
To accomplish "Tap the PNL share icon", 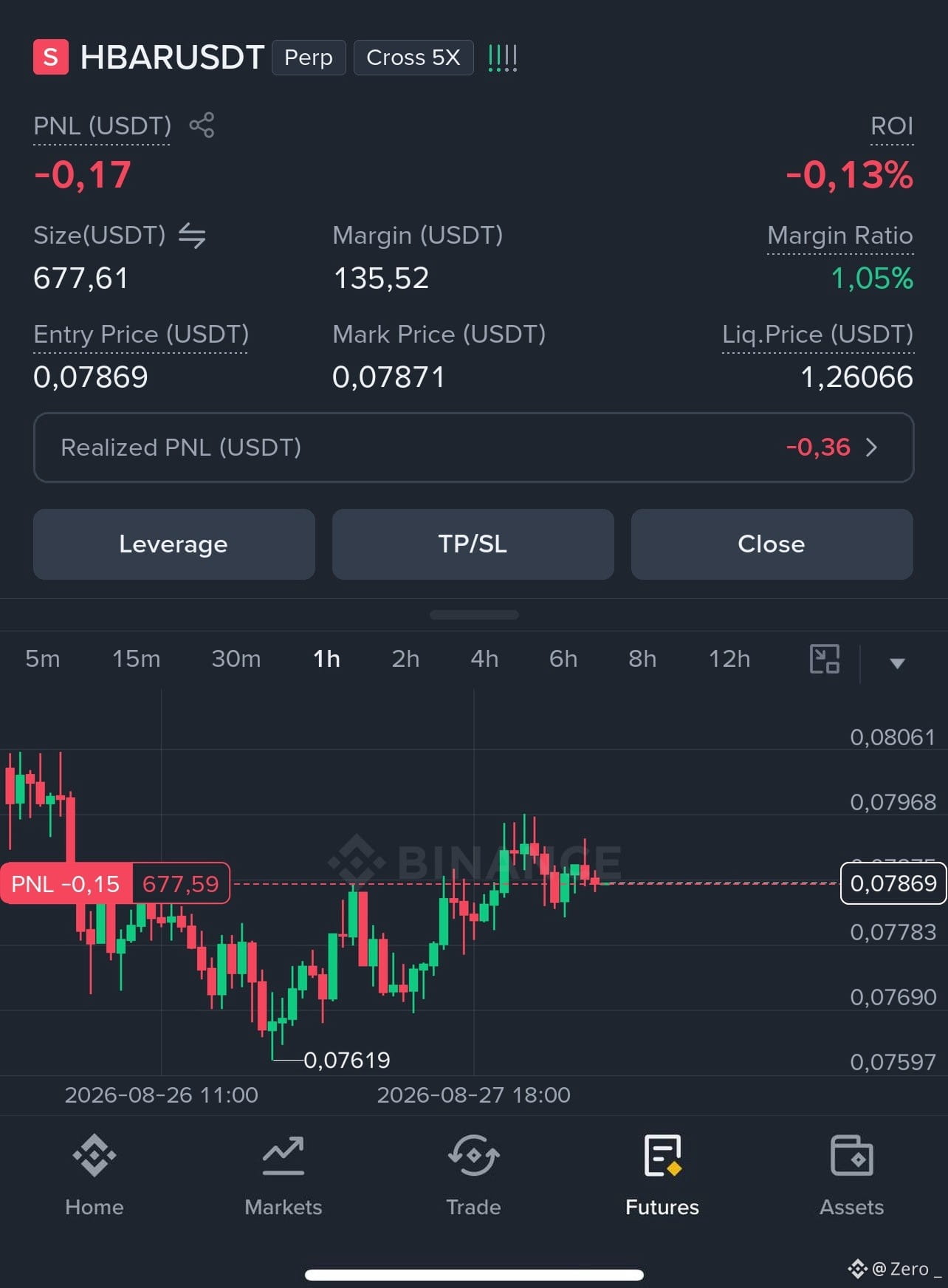I will tap(202, 125).
